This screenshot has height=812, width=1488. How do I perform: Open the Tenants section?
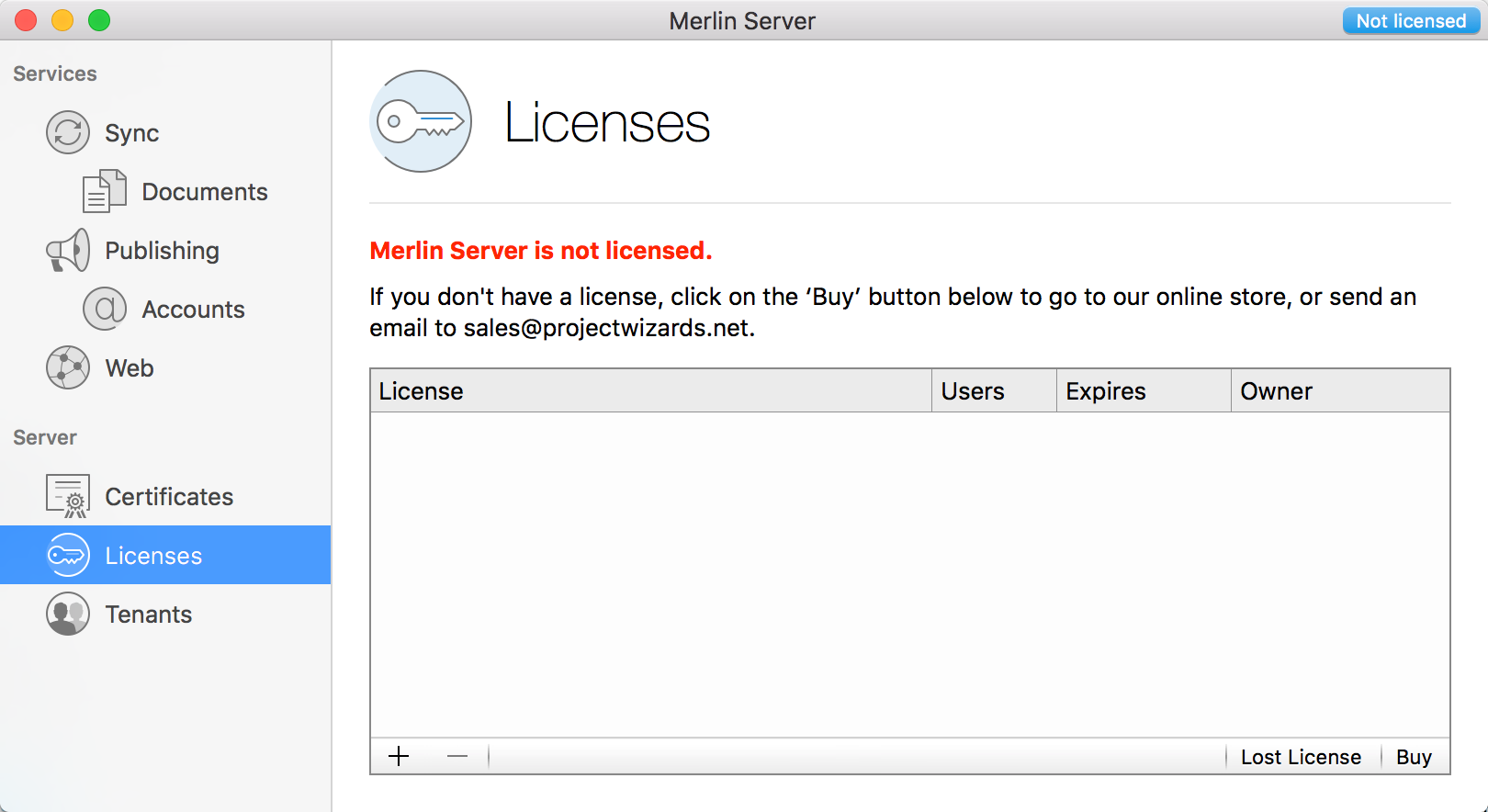click(x=165, y=614)
